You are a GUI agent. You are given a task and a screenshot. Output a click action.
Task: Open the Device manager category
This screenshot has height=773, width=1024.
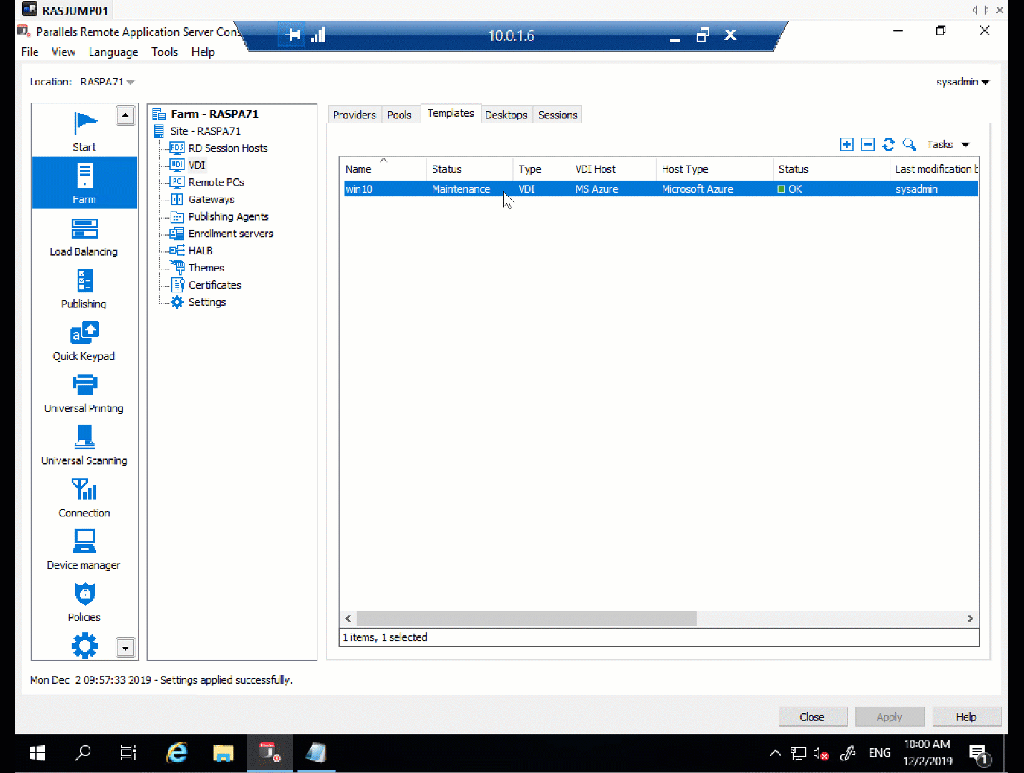click(84, 550)
